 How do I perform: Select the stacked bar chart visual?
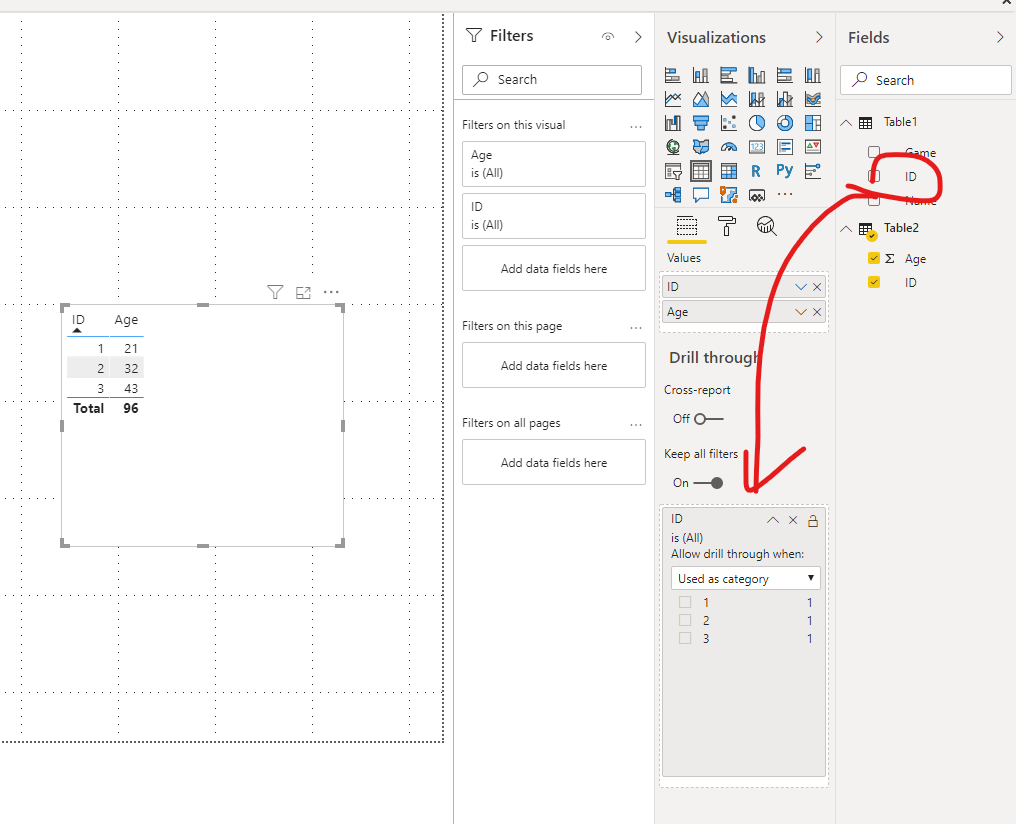673,75
